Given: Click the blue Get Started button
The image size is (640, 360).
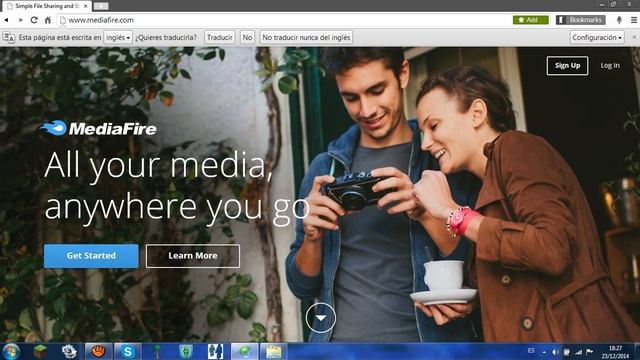Looking at the screenshot, I should 91,256.
